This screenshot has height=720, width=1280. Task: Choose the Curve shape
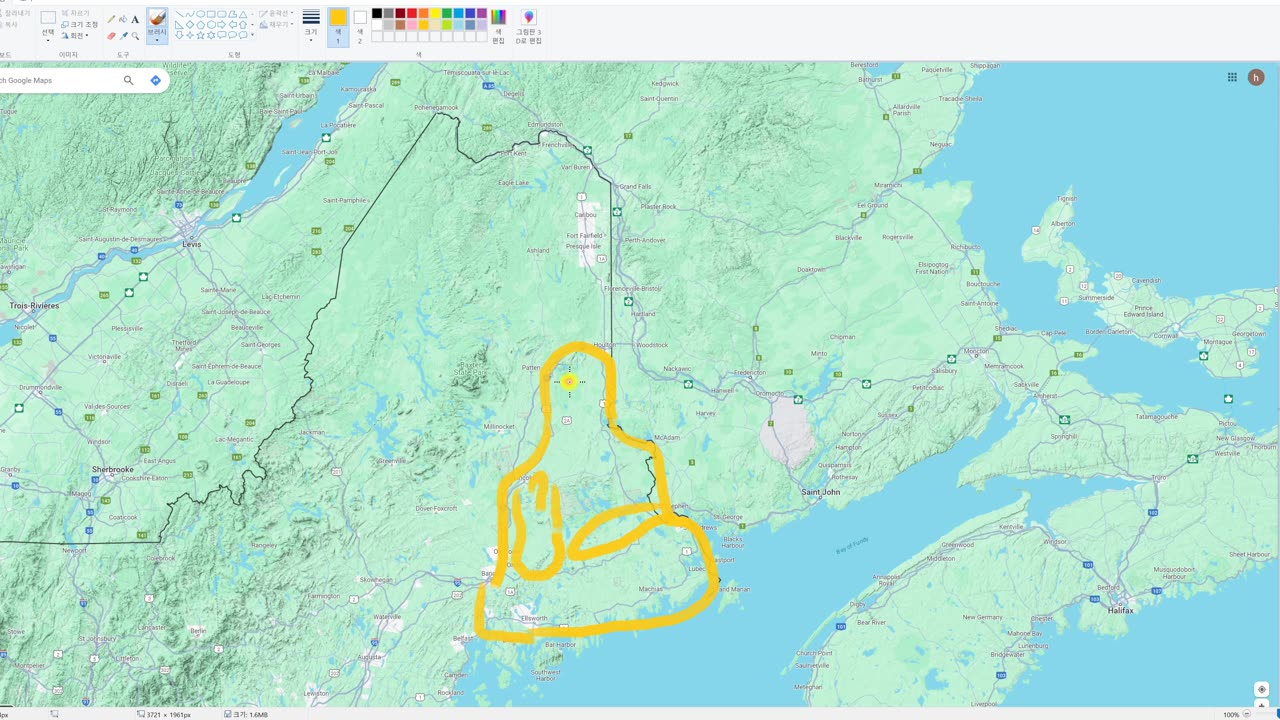click(x=190, y=14)
